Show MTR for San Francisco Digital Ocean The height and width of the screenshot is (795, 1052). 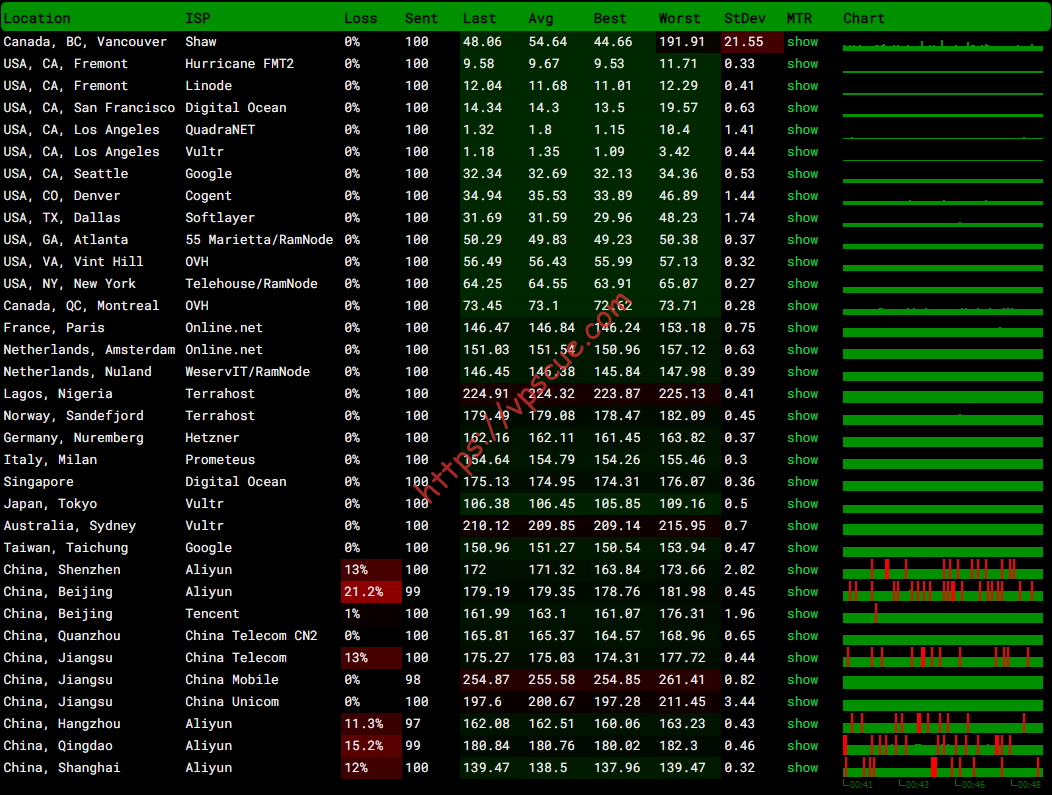tap(802, 108)
